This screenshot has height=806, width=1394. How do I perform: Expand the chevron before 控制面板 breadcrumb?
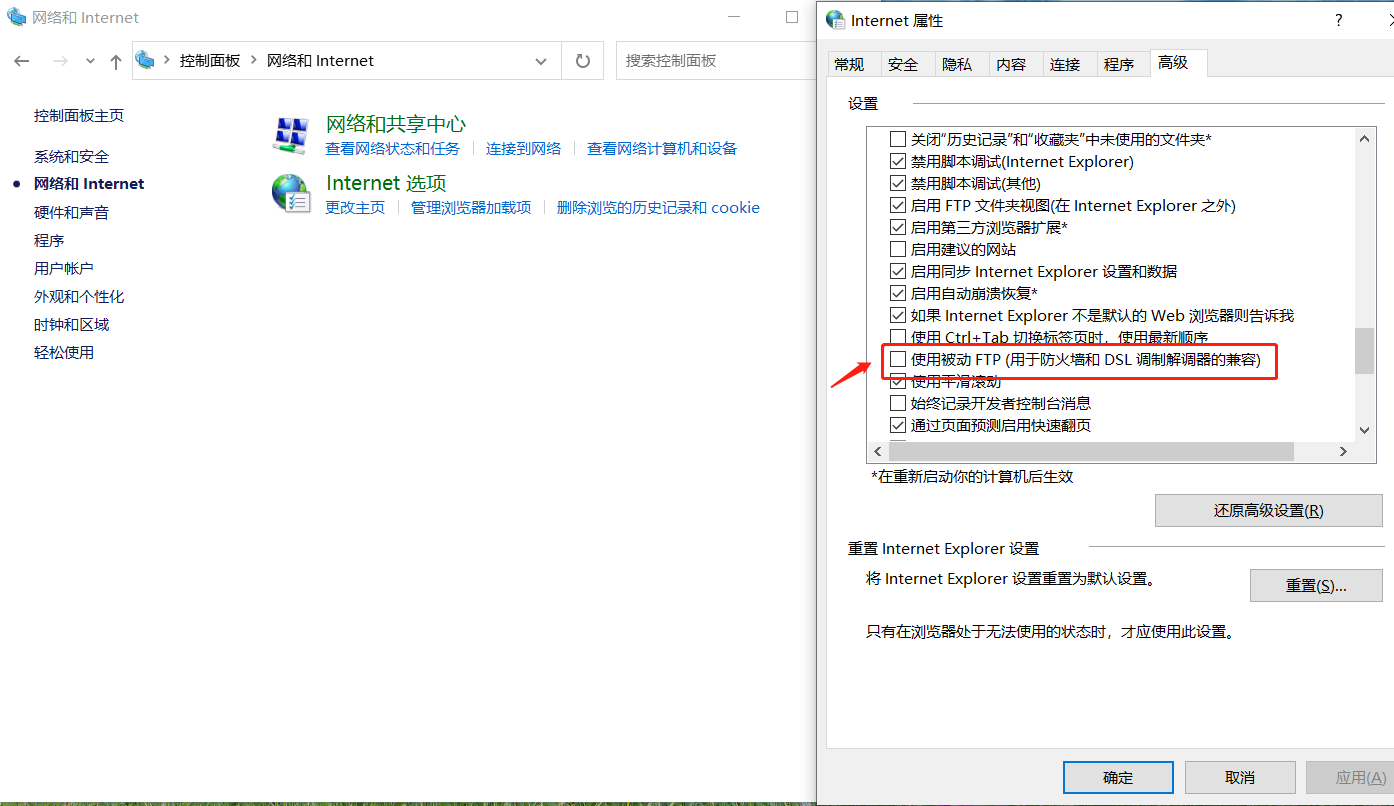(167, 61)
